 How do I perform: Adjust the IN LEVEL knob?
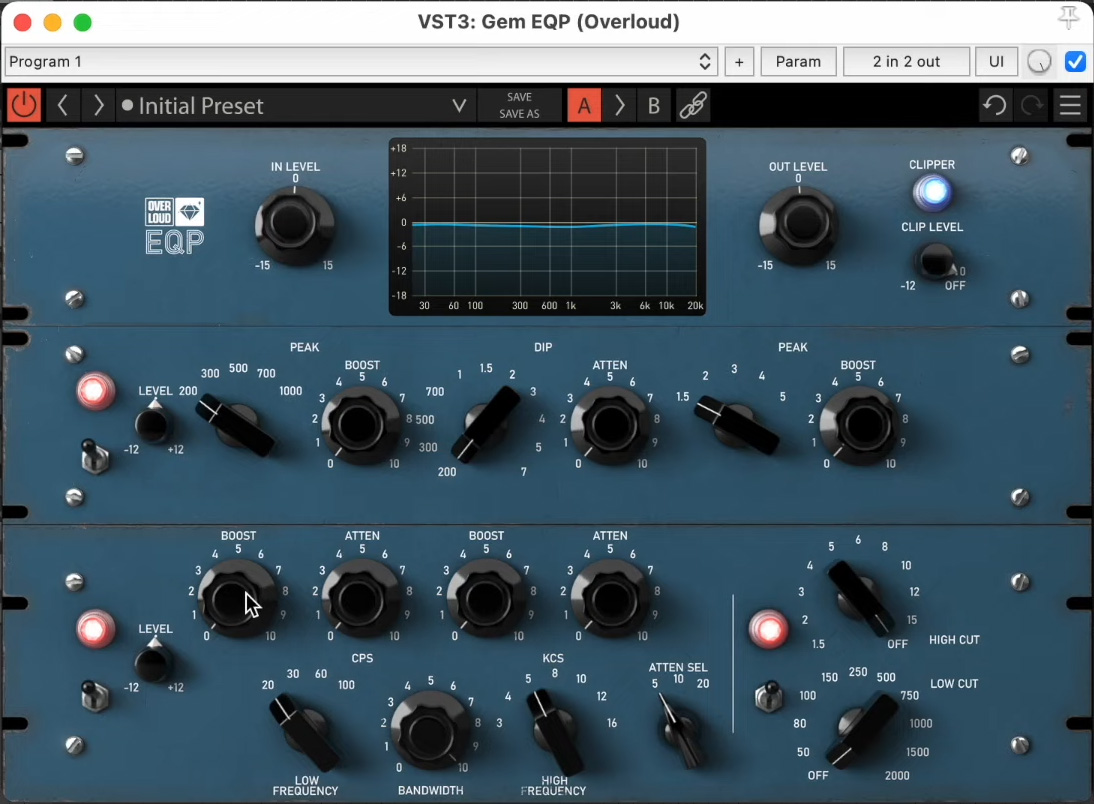click(x=294, y=222)
